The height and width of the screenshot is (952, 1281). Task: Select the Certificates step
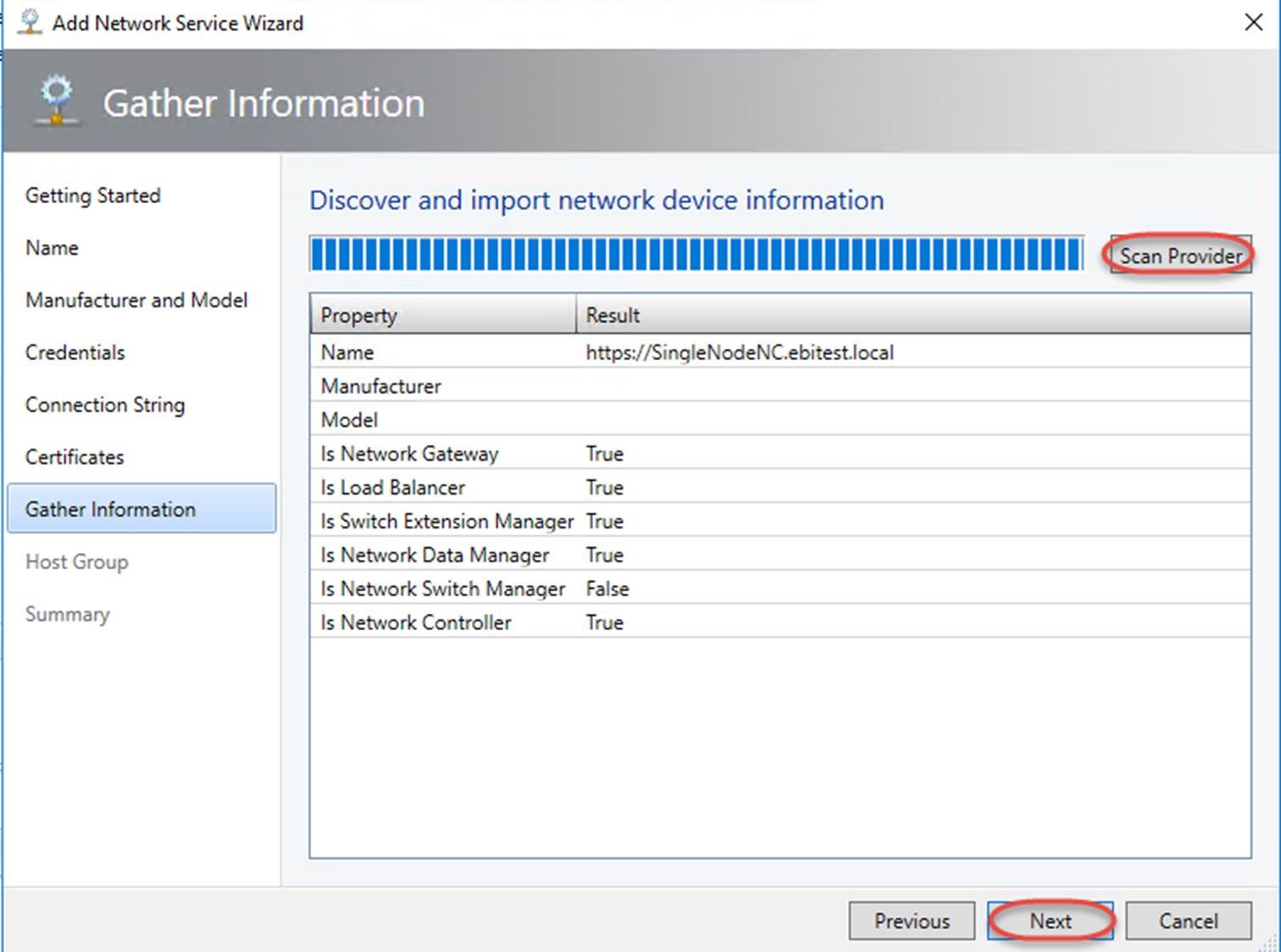(75, 457)
